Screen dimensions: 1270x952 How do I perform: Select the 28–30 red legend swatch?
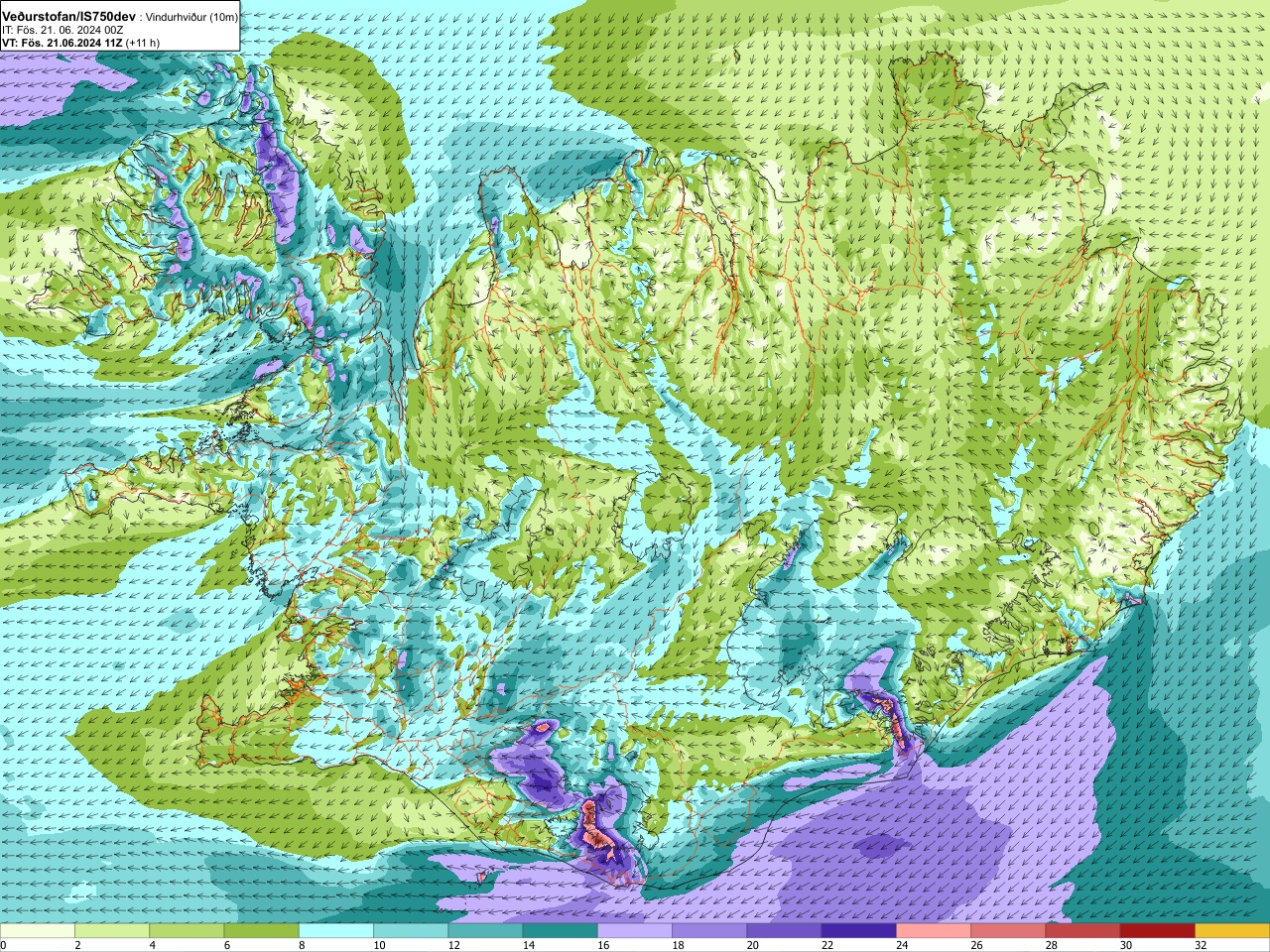pos(1082,931)
